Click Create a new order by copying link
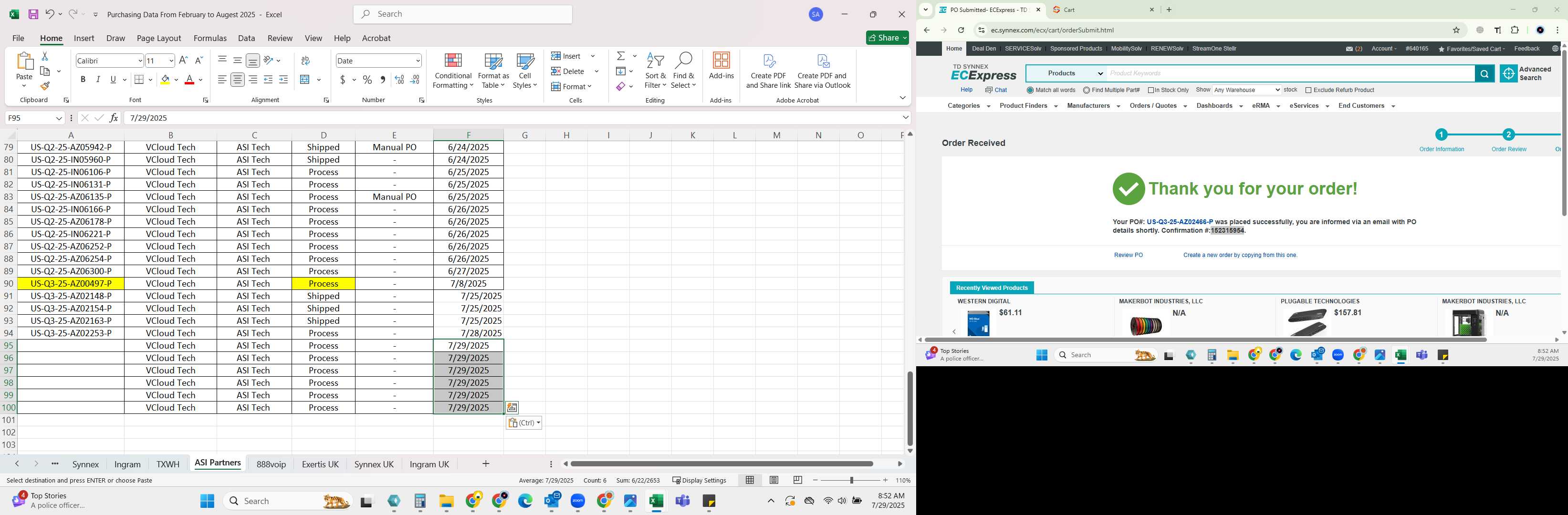 [x=1240, y=256]
